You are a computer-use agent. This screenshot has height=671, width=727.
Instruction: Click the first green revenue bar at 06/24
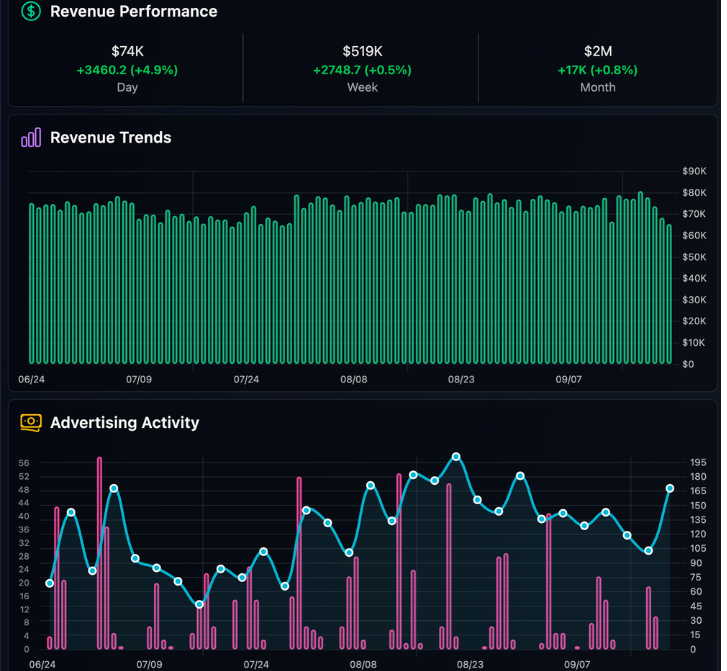(x=32, y=283)
